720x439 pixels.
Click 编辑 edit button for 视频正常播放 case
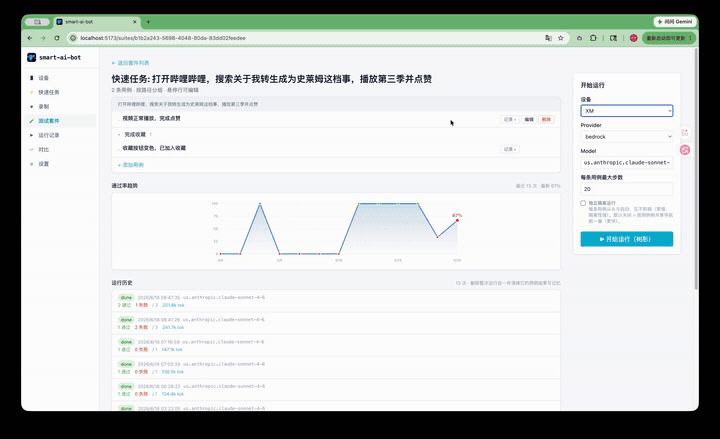(x=529, y=119)
